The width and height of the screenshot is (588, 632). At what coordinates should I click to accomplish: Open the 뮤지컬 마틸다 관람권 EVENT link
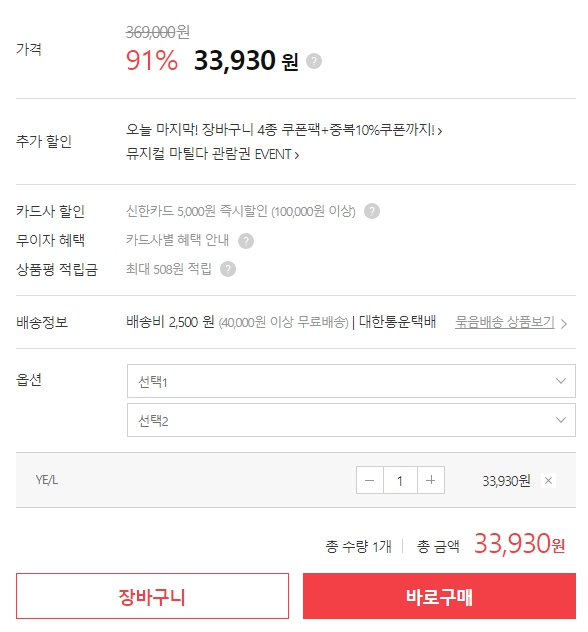tap(212, 154)
